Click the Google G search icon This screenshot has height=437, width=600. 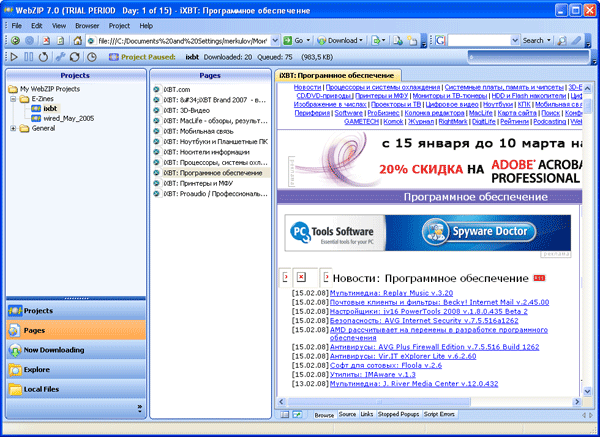click(x=440, y=41)
